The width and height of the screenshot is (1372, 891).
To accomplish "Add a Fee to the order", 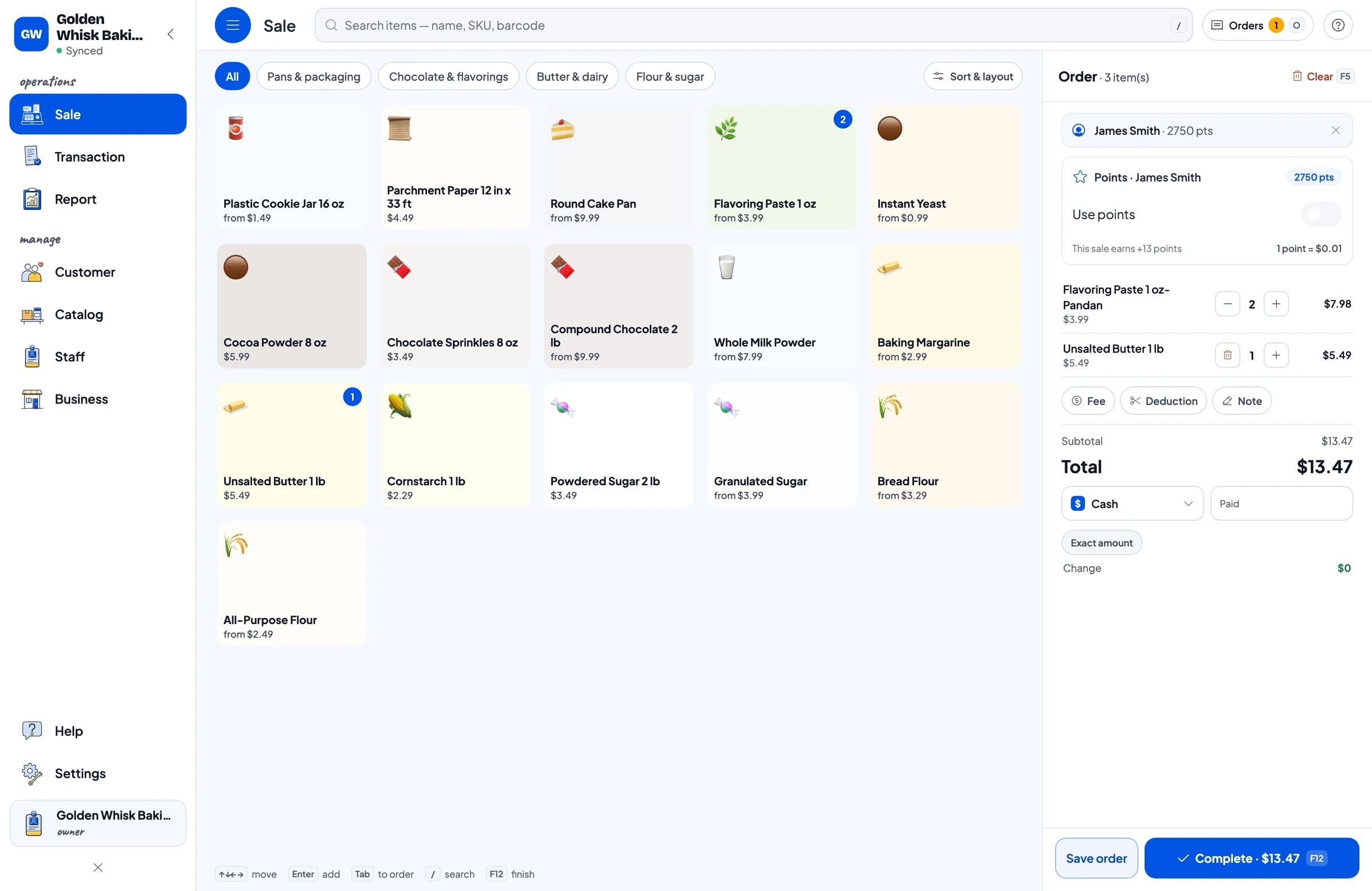I will 1088,401.
